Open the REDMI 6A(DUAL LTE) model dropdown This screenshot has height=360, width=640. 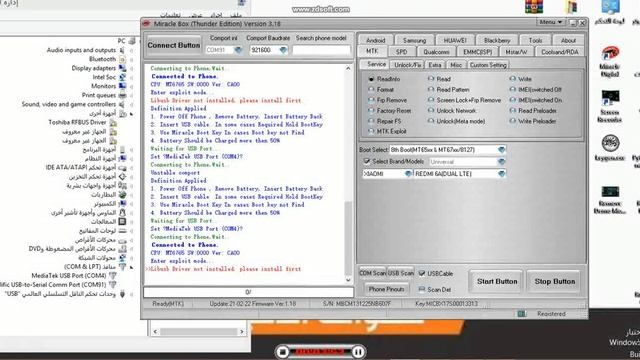(502, 174)
